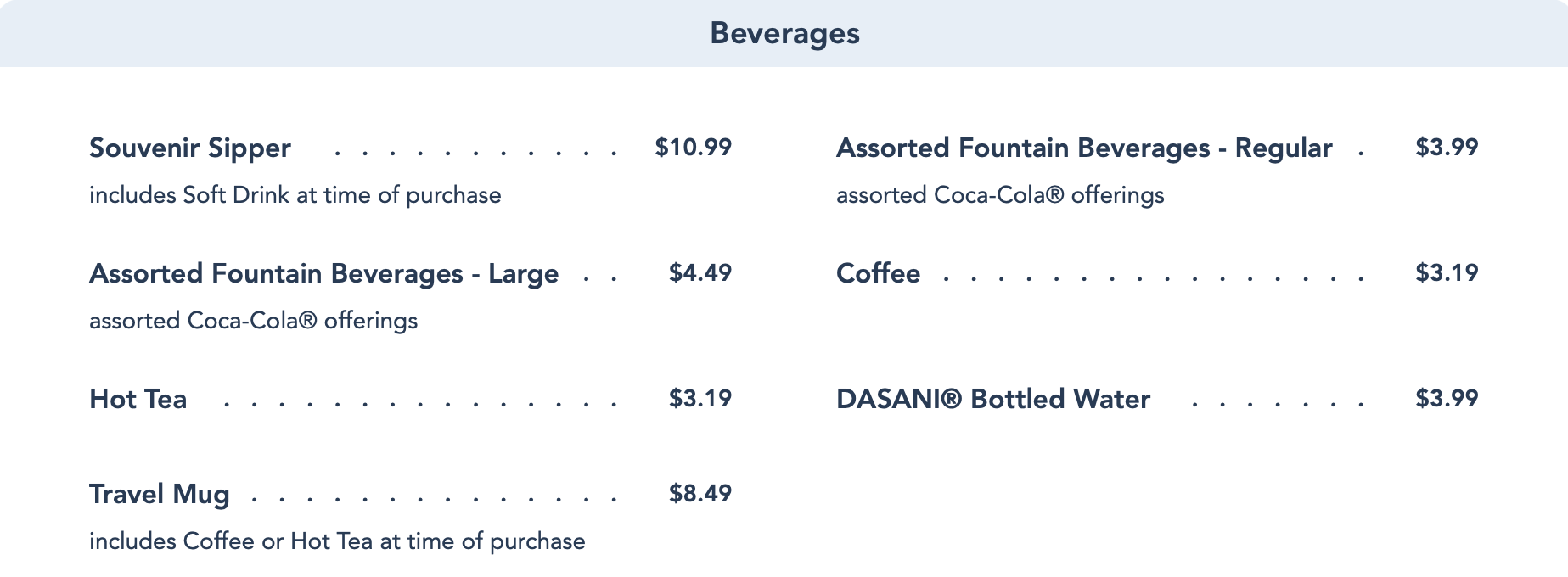The image size is (1568, 577).
Task: Click the $10.99 Souvenir Sipper price
Action: click(x=693, y=147)
